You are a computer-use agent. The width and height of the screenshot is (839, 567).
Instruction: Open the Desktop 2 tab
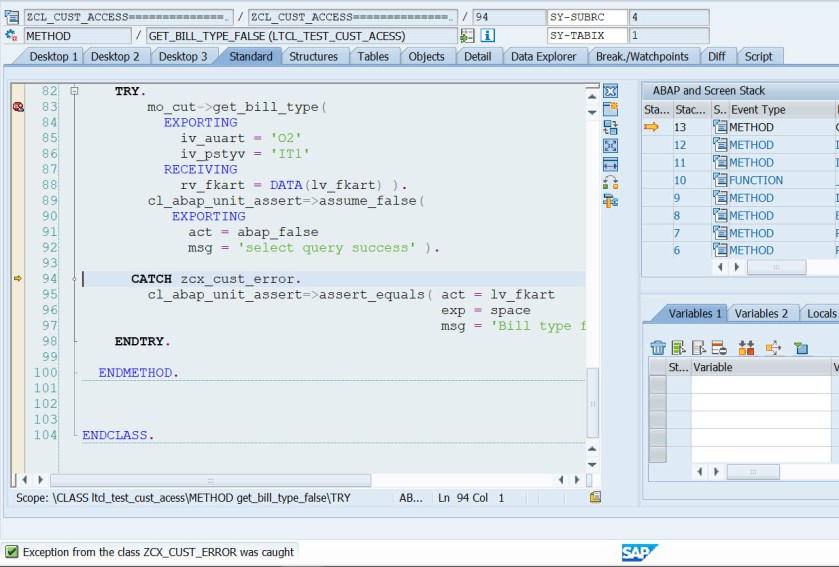(115, 57)
